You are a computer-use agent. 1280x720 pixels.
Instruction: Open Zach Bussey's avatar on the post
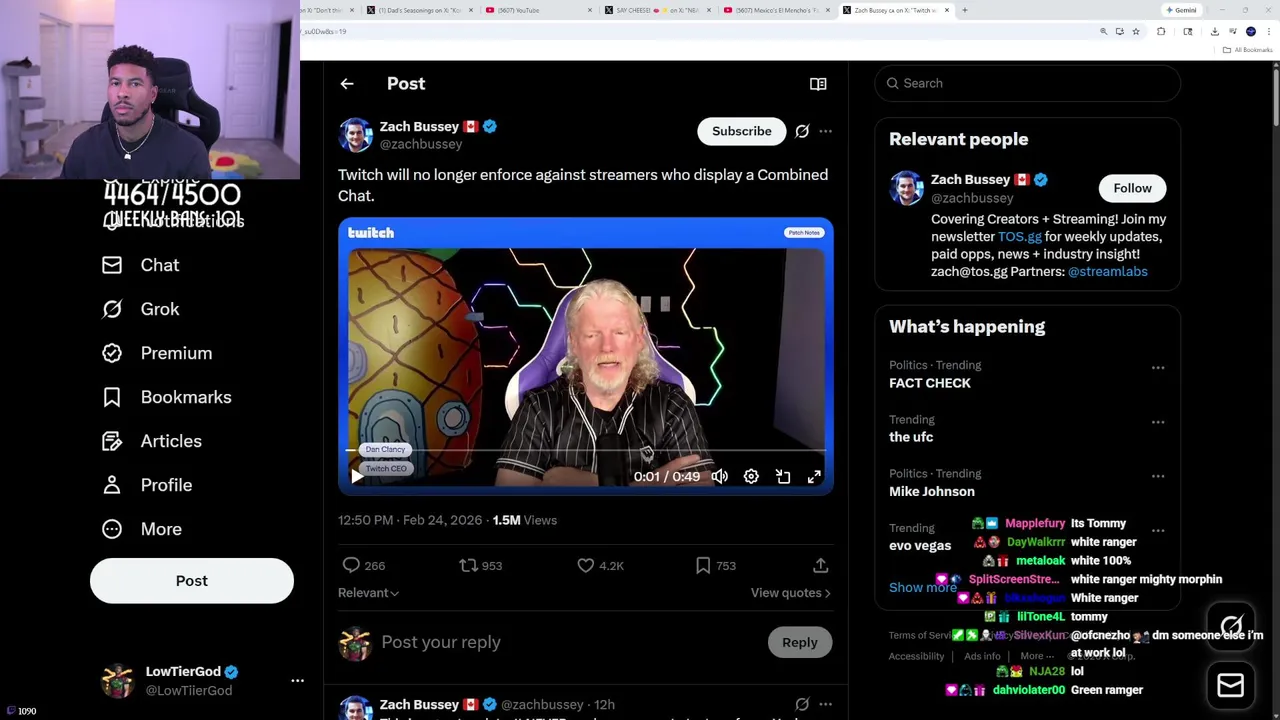(x=355, y=135)
